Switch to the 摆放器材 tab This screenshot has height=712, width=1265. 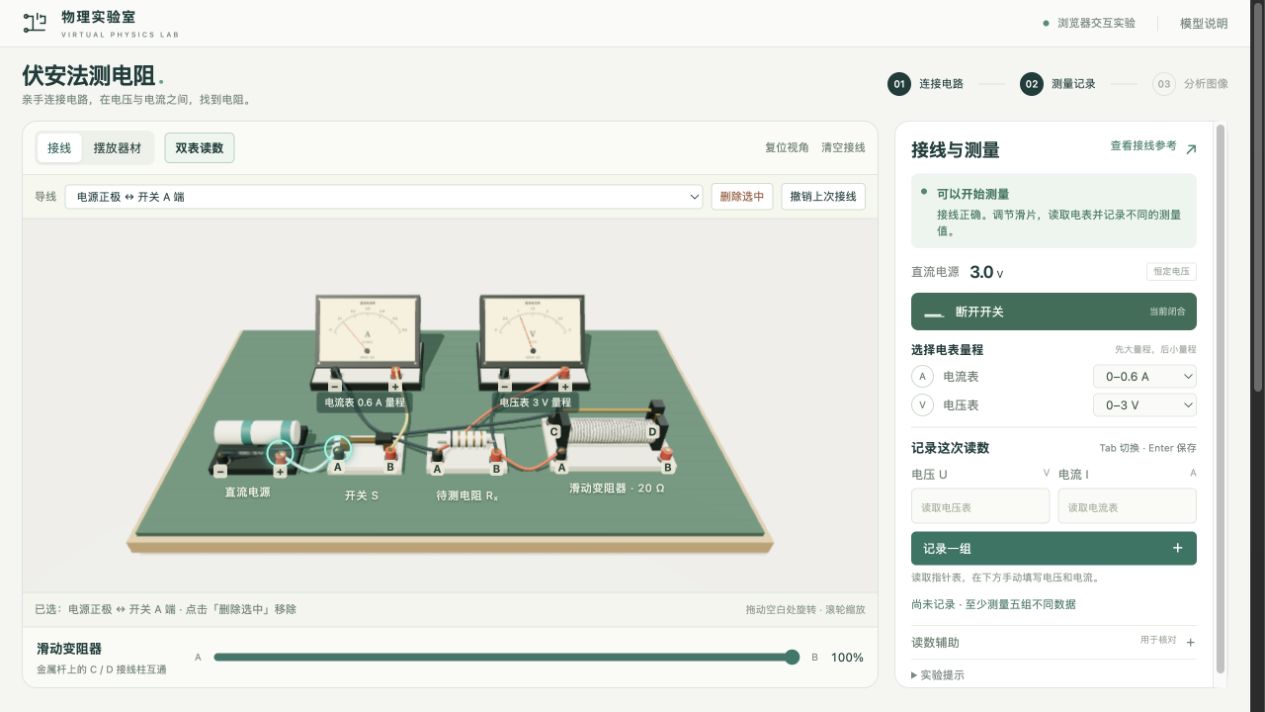[x=117, y=148]
